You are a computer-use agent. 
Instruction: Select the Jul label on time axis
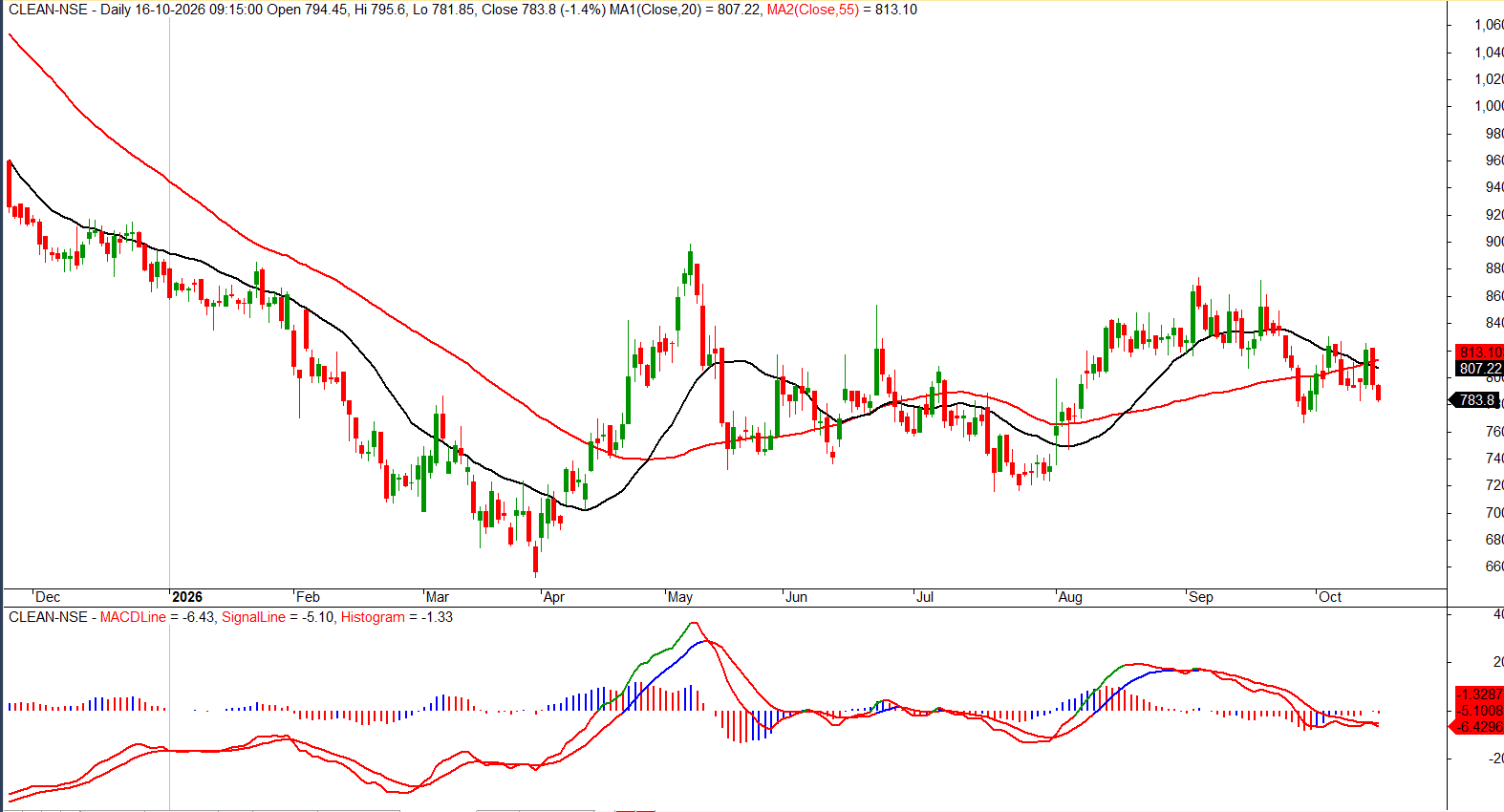tap(925, 597)
